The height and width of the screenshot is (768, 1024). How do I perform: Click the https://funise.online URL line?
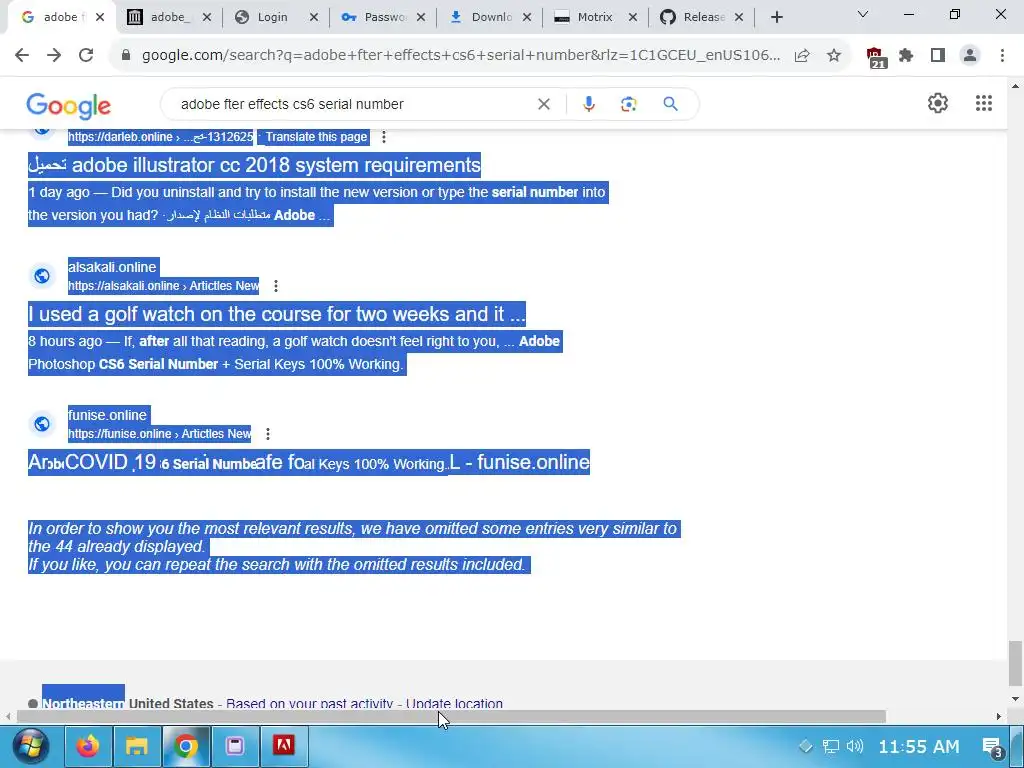click(x=159, y=434)
